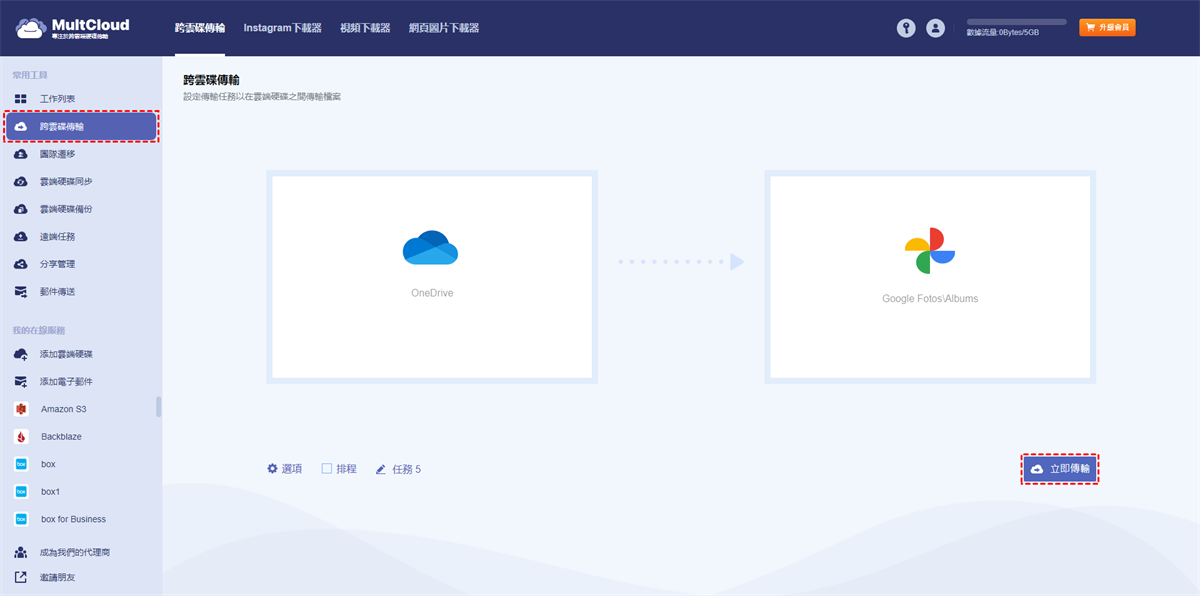The image size is (1200, 596).
Task: Click the 團隊遷移 cloud icon
Action: pyautogui.click(x=21, y=154)
